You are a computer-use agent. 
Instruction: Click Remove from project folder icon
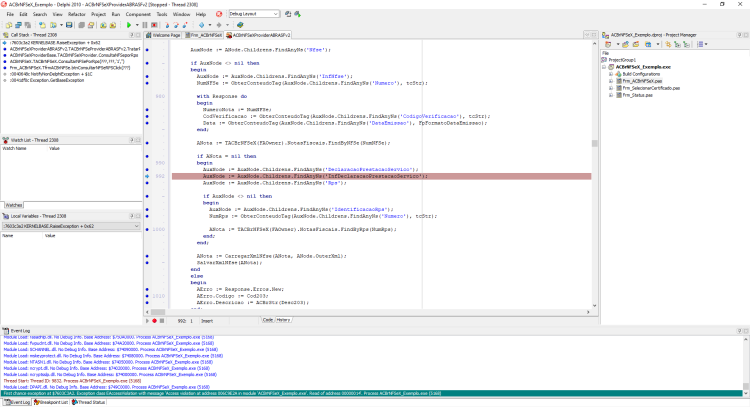pyautogui.click(x=636, y=44)
